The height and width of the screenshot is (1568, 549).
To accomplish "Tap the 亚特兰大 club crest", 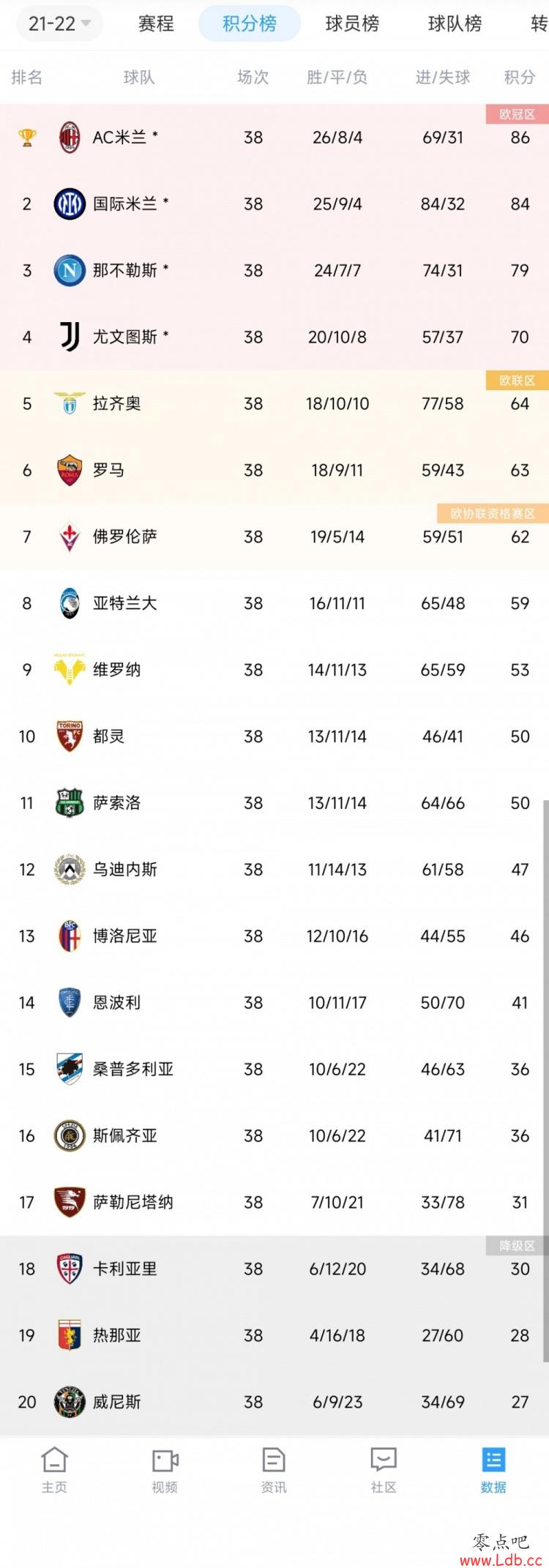I will click(x=70, y=603).
